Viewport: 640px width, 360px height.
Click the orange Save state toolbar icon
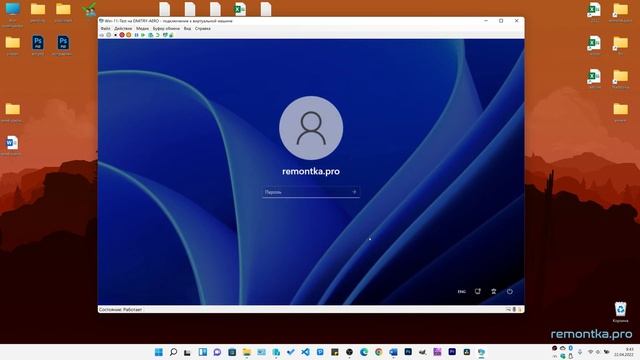pos(129,35)
